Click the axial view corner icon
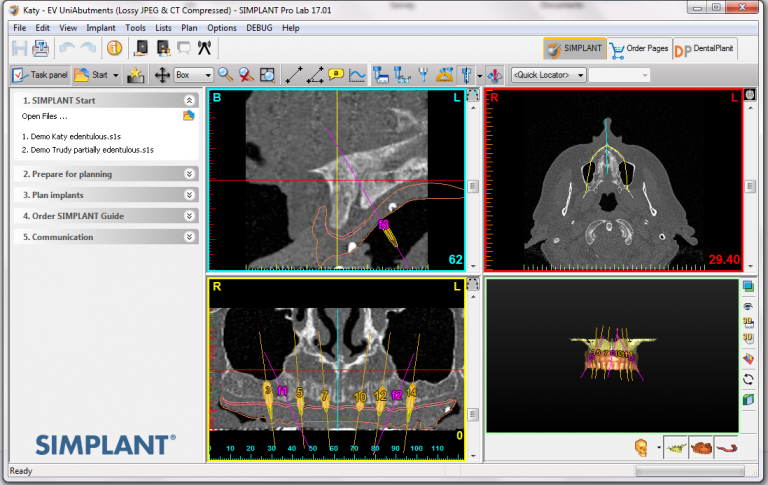The height and width of the screenshot is (485, 768). pos(750,95)
